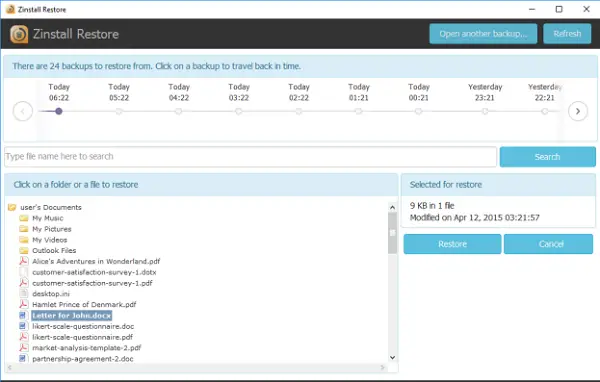Image resolution: width=600 pixels, height=382 pixels.
Task: Click Word icon of partnership-agreement-2.doc
Action: pyautogui.click(x=23, y=359)
